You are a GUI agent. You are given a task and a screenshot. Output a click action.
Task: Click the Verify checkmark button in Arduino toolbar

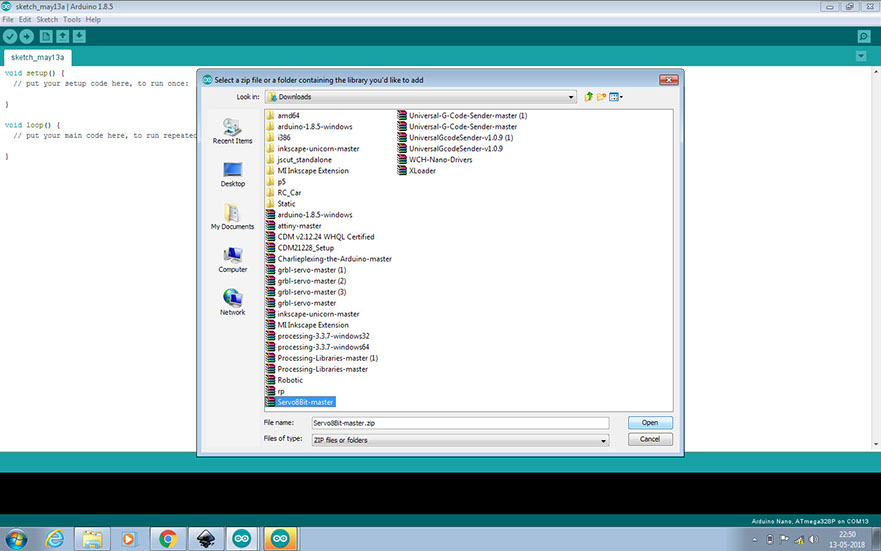tap(10, 37)
